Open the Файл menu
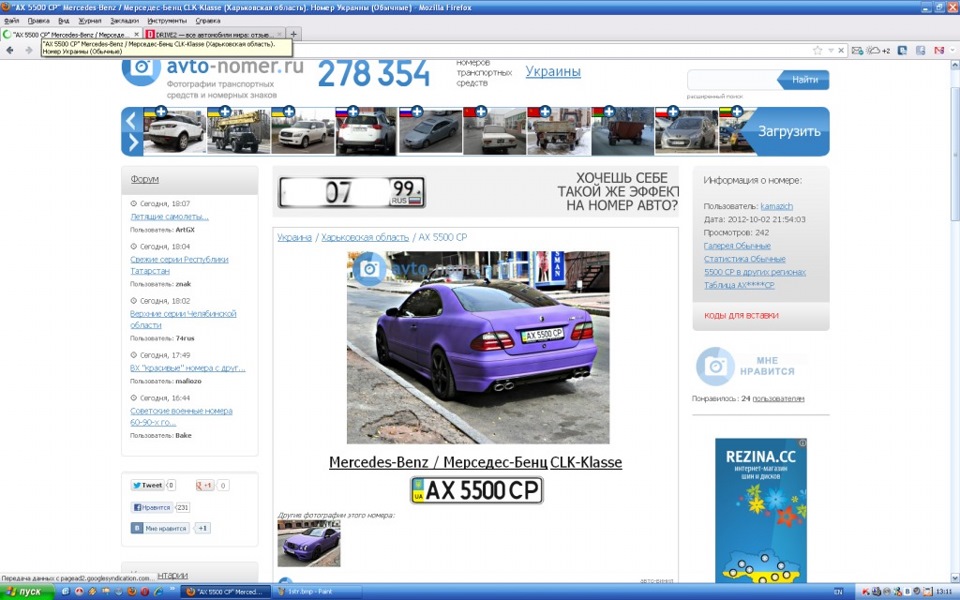Image resolution: width=960 pixels, height=600 pixels. [x=11, y=20]
